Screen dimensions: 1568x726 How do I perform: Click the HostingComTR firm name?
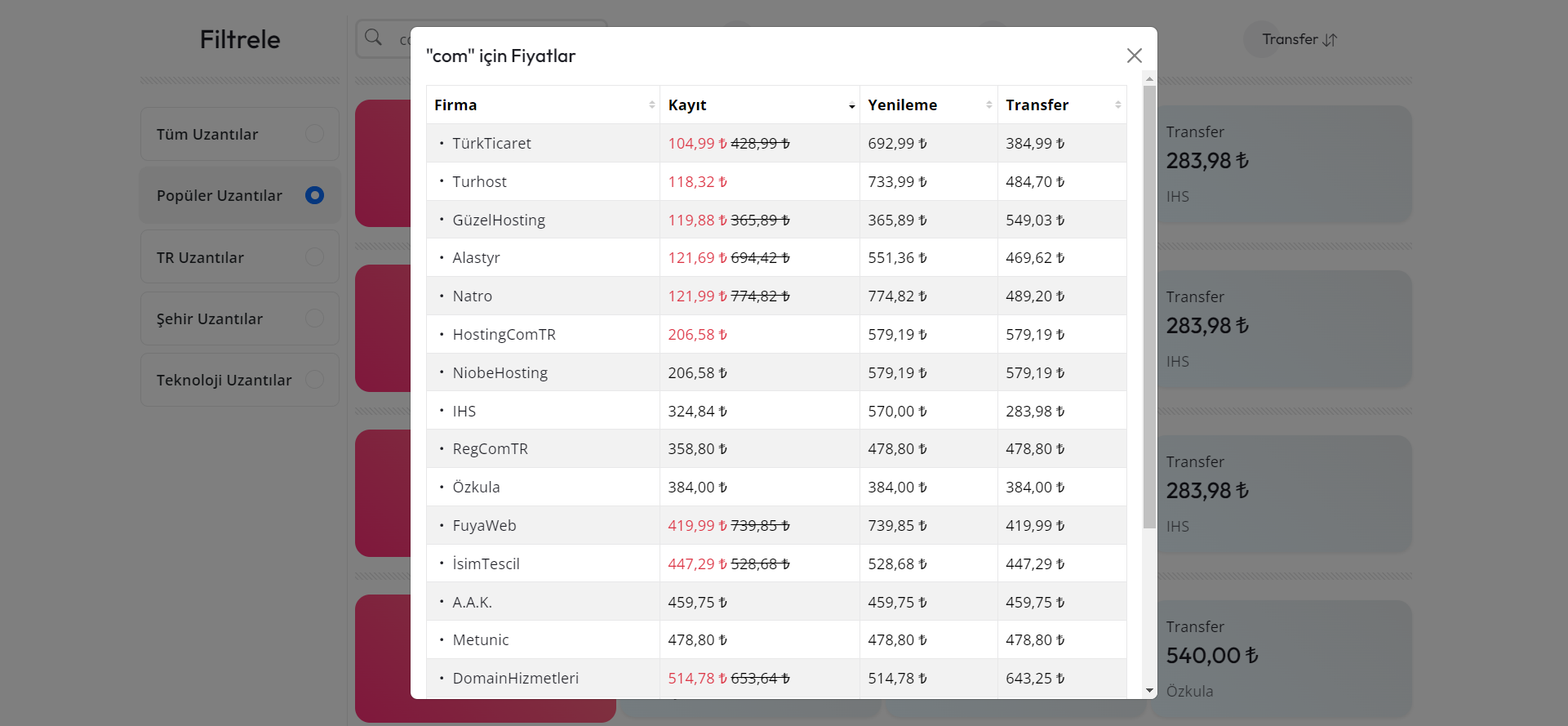click(504, 334)
